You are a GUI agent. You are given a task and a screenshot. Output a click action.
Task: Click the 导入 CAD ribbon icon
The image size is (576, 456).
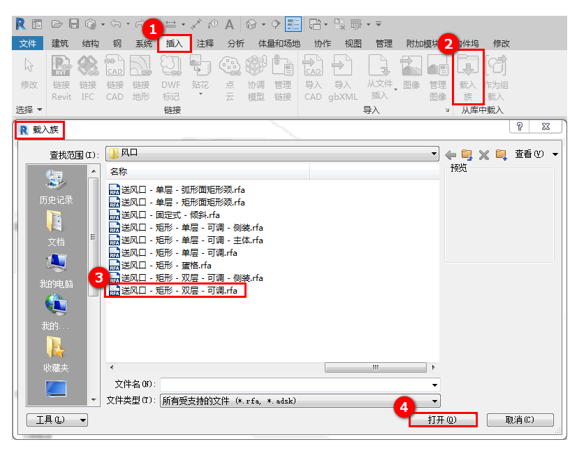click(x=313, y=78)
